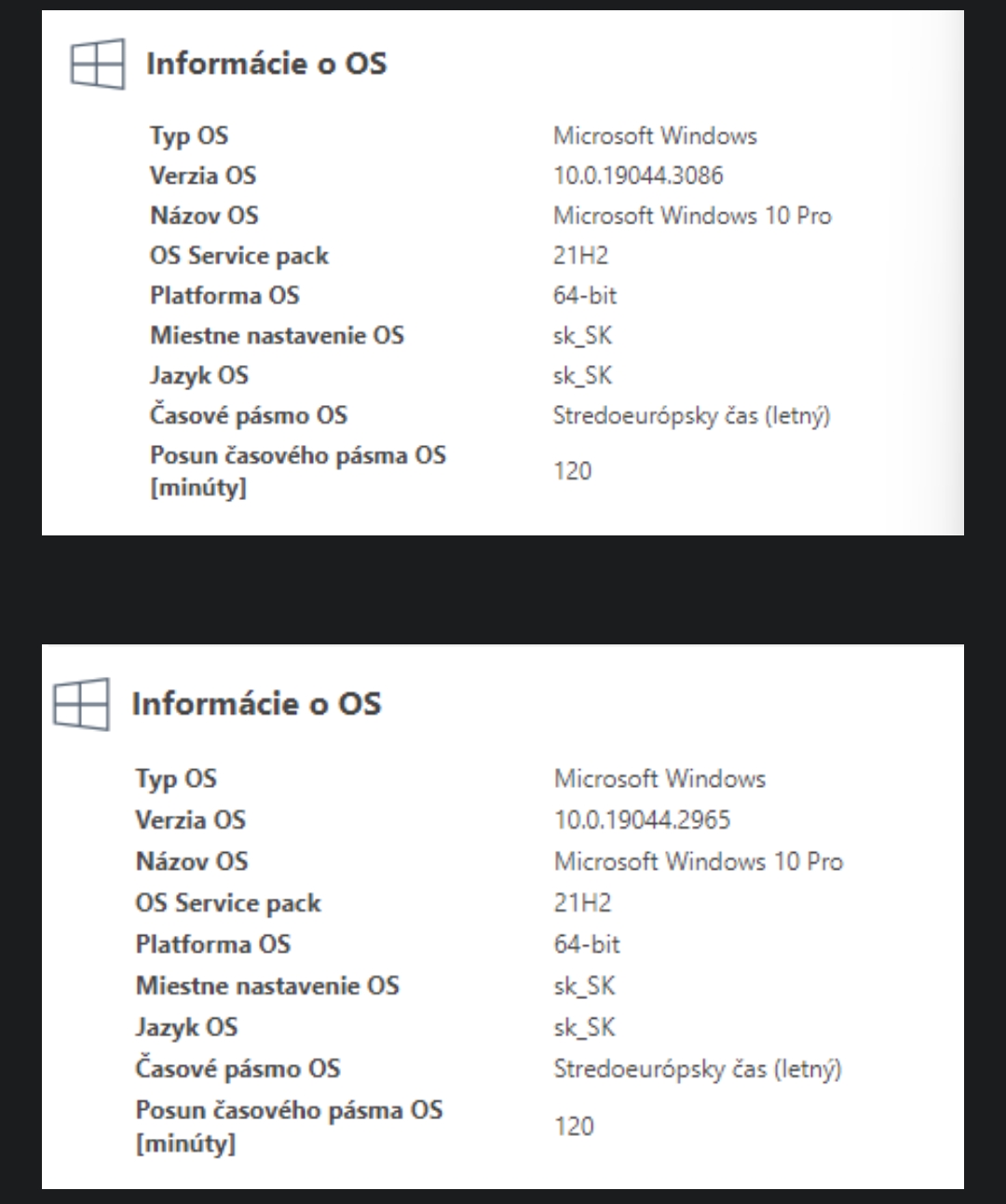Click 'Časové pásmo OS' label in lower panel
The width and height of the screenshot is (1006, 1204).
click(238, 1068)
